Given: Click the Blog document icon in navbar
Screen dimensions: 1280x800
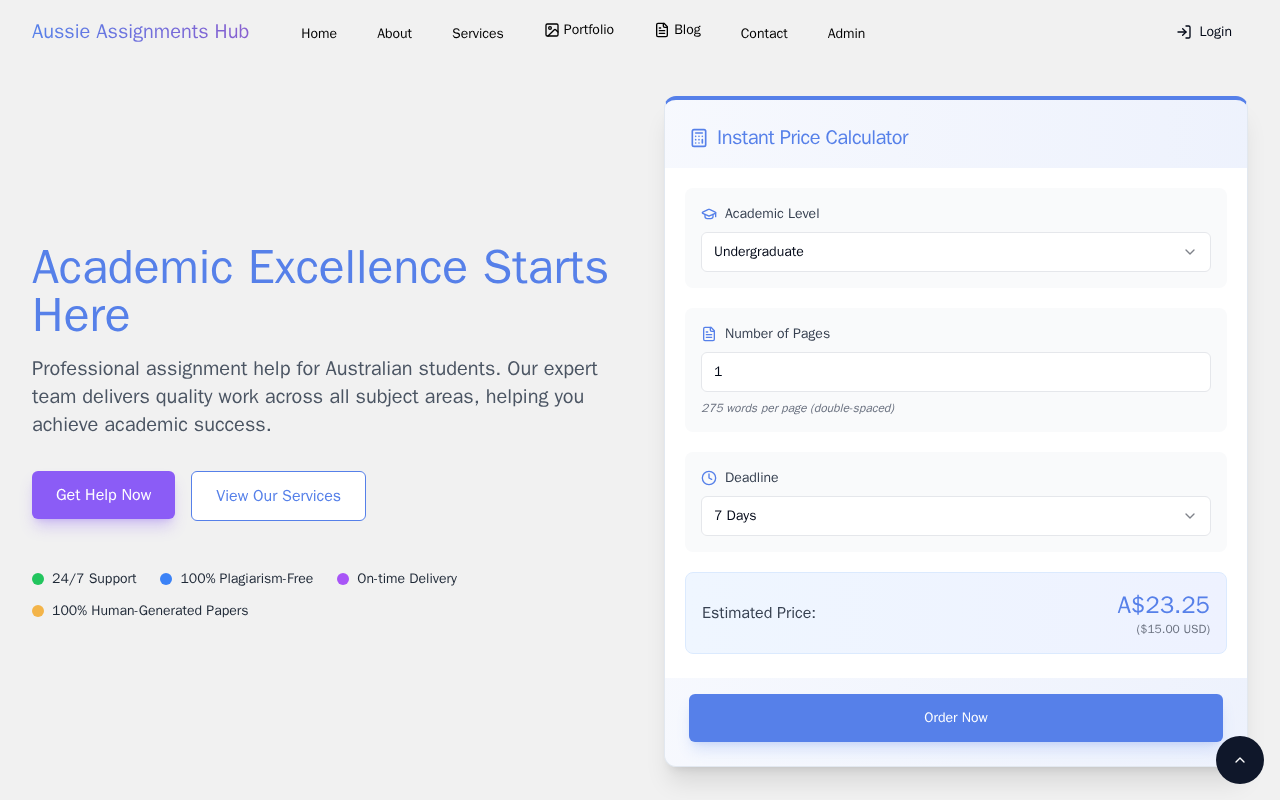Looking at the screenshot, I should coord(662,30).
